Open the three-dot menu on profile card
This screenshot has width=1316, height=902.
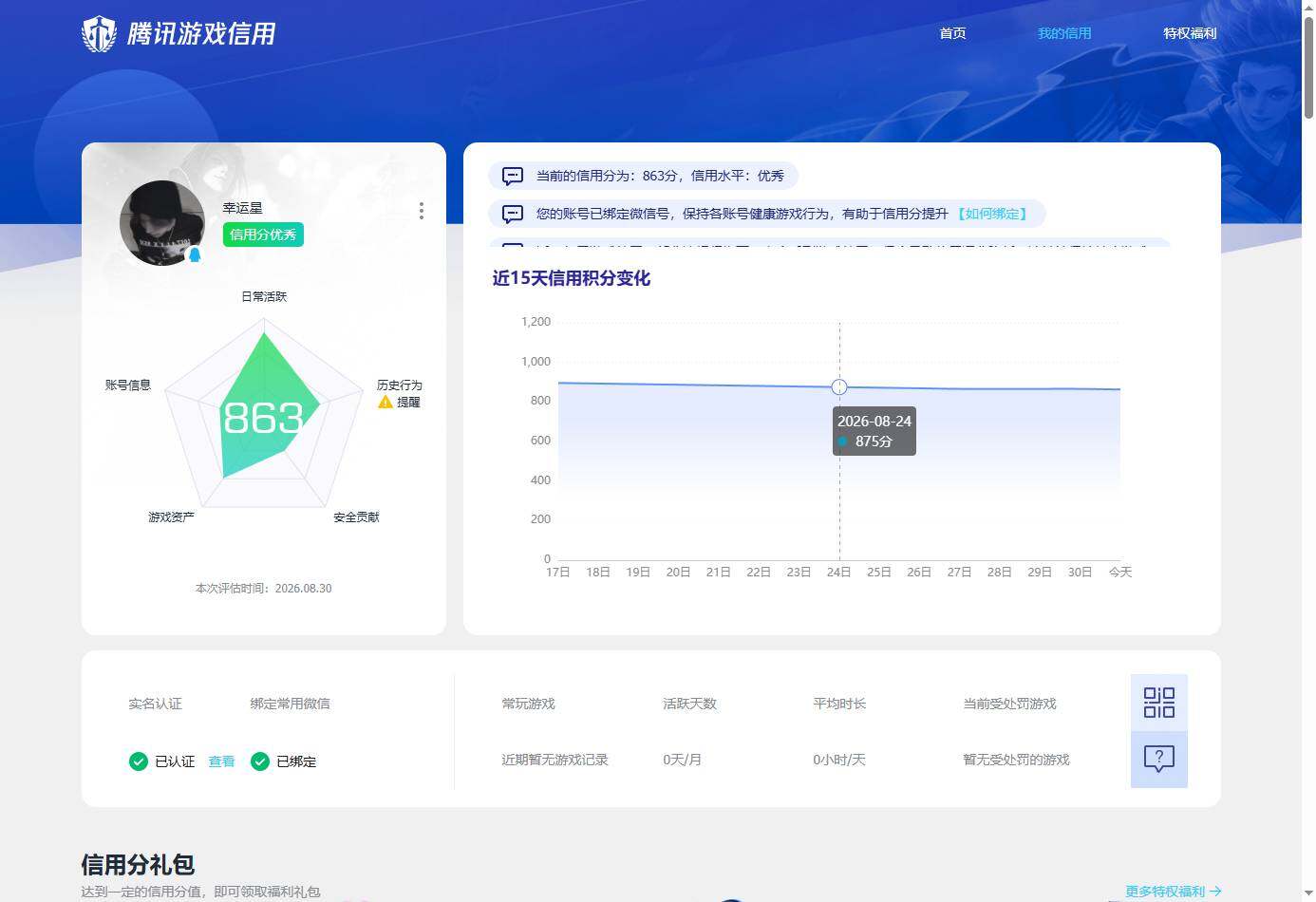tap(422, 211)
